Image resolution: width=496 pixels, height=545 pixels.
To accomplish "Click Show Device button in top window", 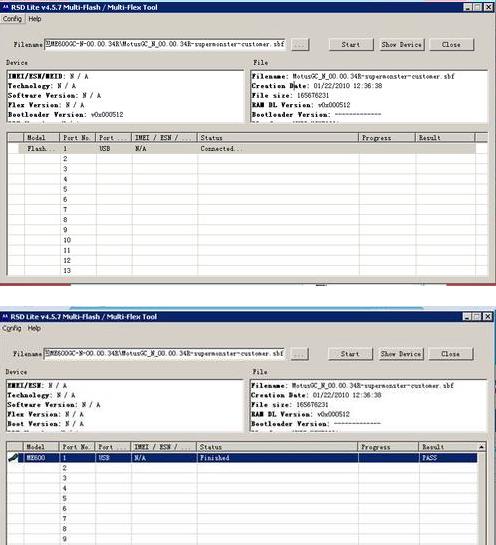I will 401,44.
